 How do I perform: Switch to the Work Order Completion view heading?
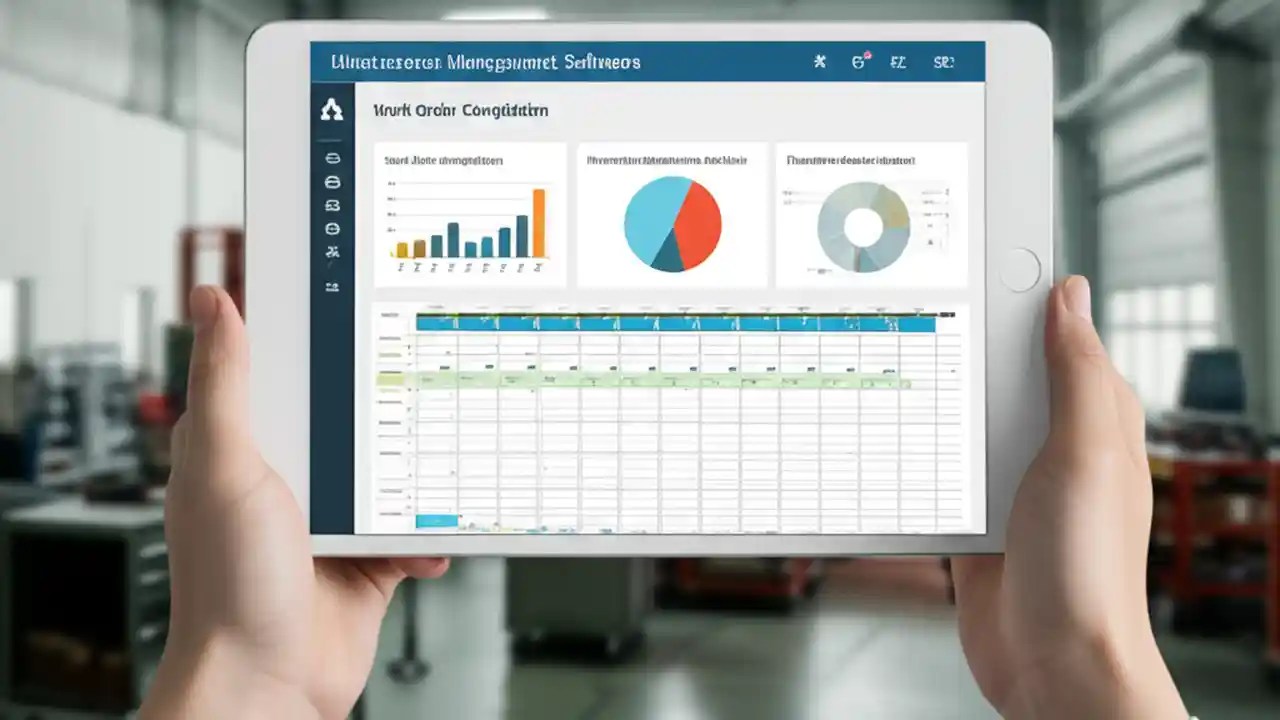point(459,111)
